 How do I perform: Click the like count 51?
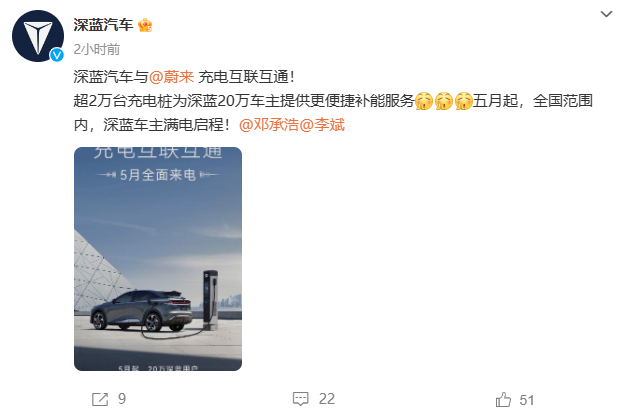[526, 400]
